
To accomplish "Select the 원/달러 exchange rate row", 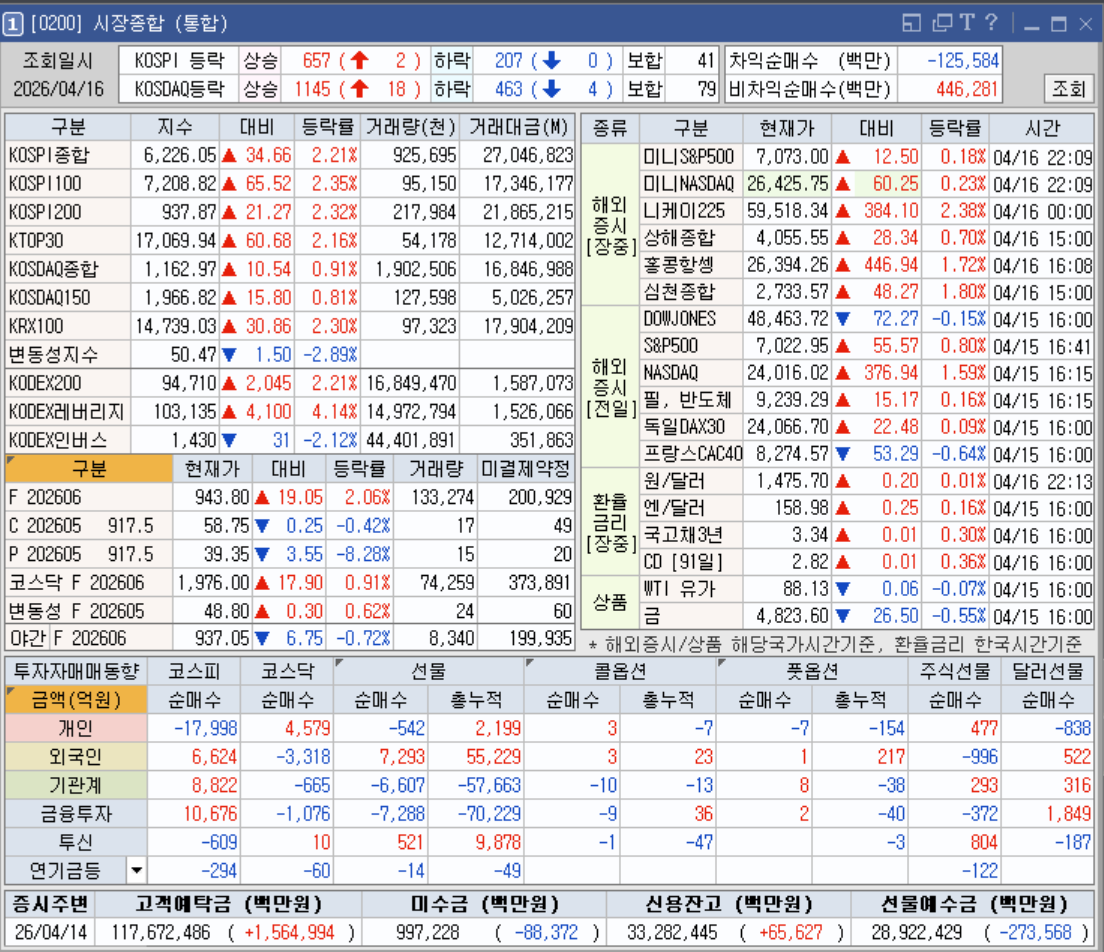I will coord(691,481).
